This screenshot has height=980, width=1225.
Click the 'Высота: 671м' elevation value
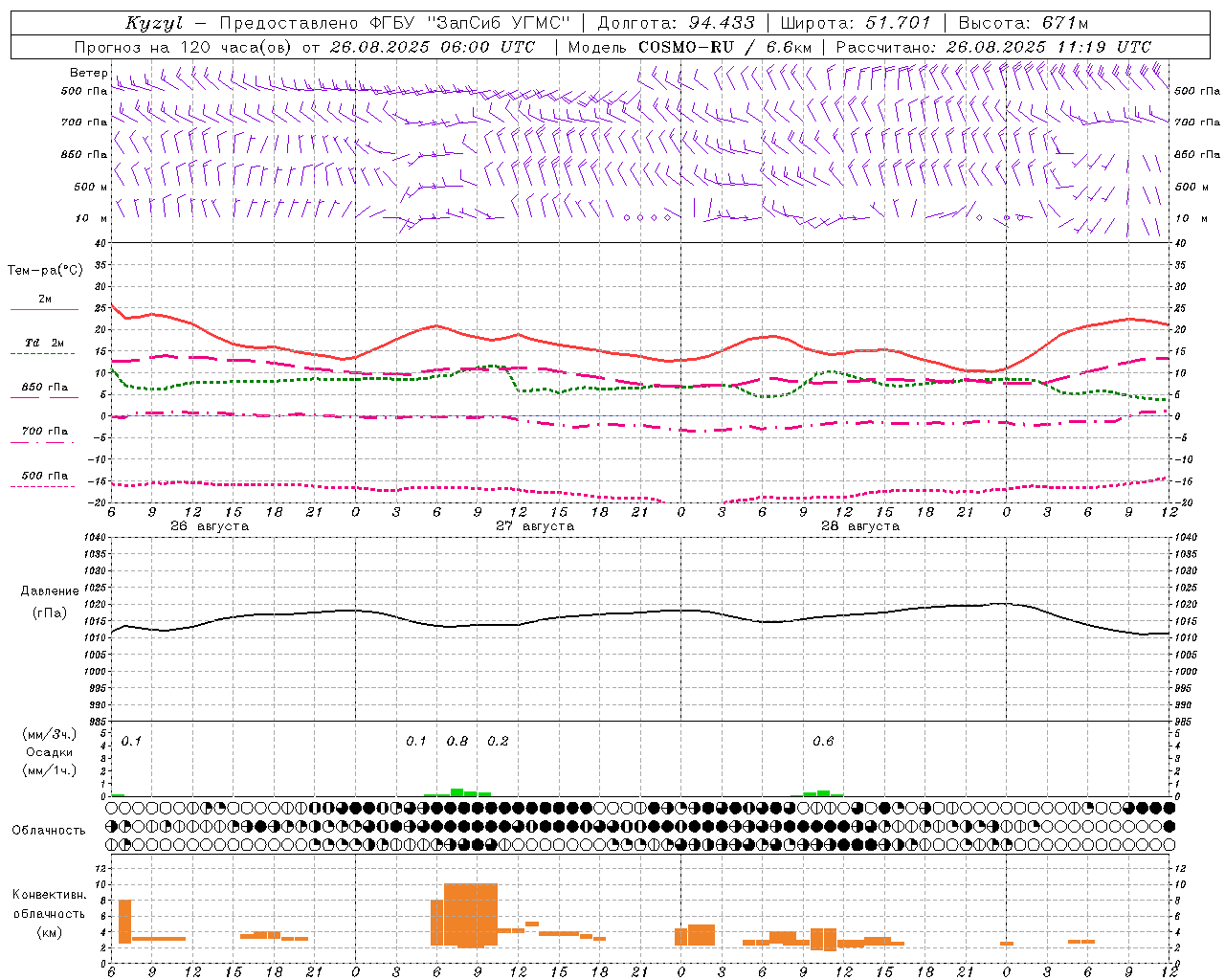coord(1023,23)
